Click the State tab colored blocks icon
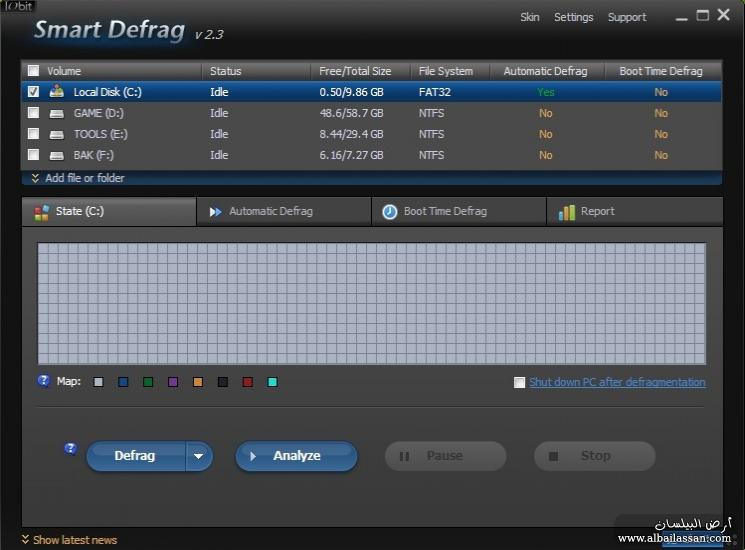Viewport: 745px width, 550px height. coord(42,212)
